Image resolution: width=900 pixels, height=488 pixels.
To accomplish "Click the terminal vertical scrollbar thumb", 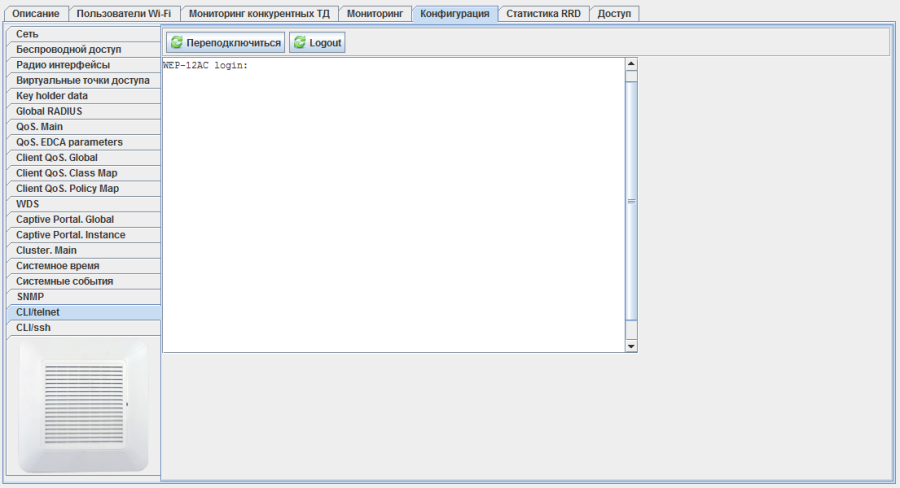I will coord(631,201).
